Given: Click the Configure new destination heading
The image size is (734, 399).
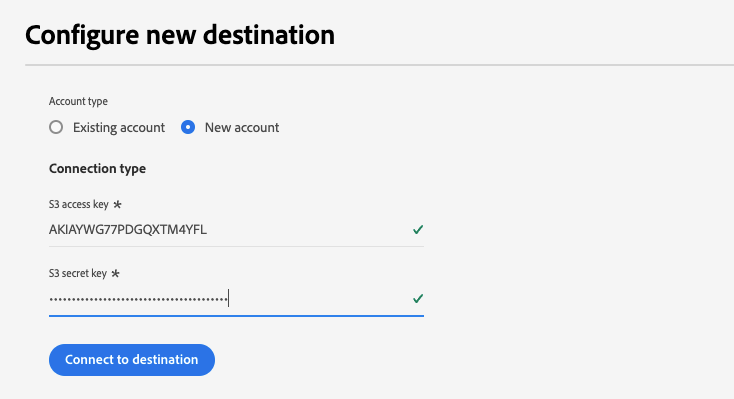Looking at the screenshot, I should tap(180, 35).
